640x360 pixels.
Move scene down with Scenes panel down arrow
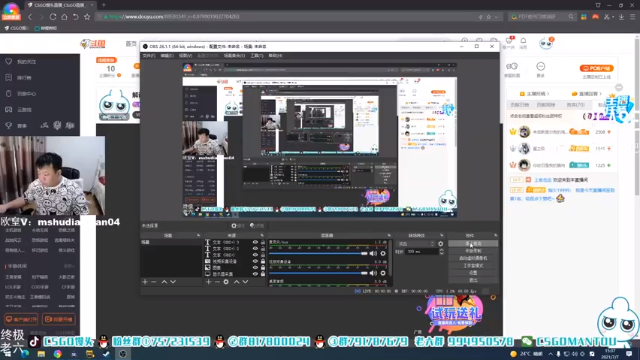click(x=173, y=282)
